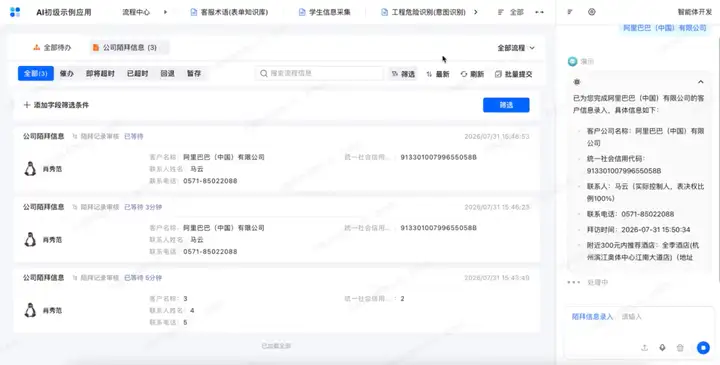Open 智能体开发
Image resolution: width=720 pixels, height=365 pixels.
click(x=694, y=12)
